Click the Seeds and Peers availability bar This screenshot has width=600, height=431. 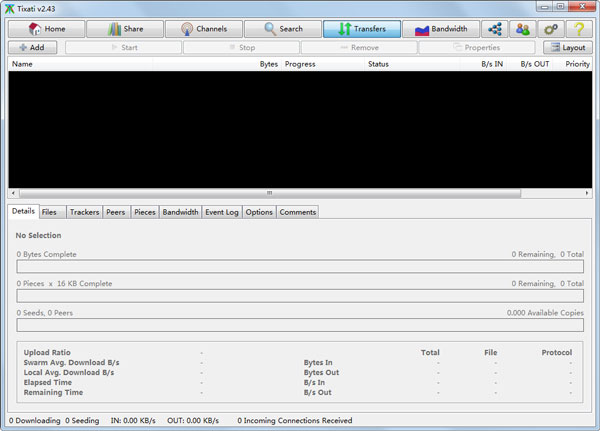pos(300,325)
